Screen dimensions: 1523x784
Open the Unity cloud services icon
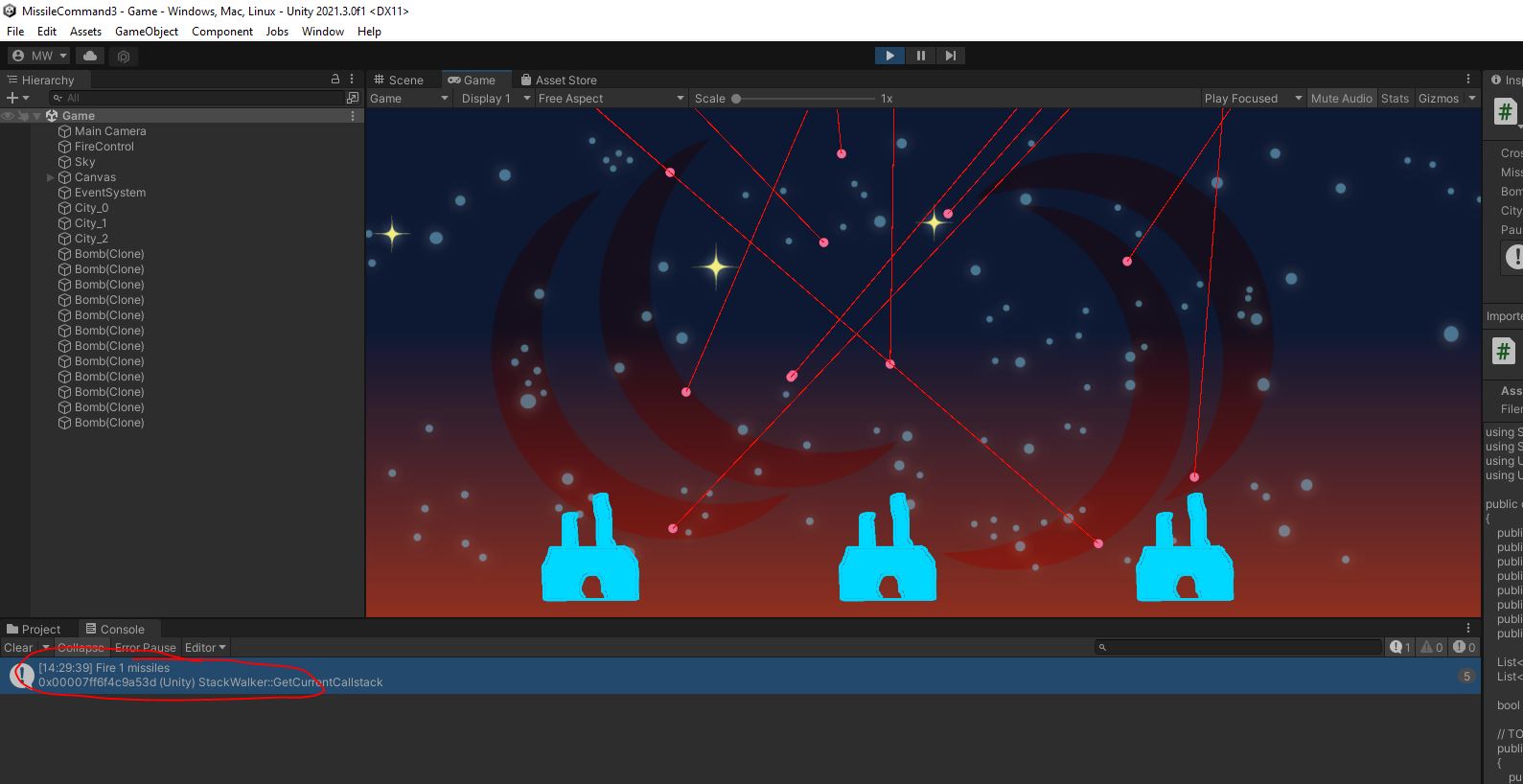pyautogui.click(x=90, y=56)
